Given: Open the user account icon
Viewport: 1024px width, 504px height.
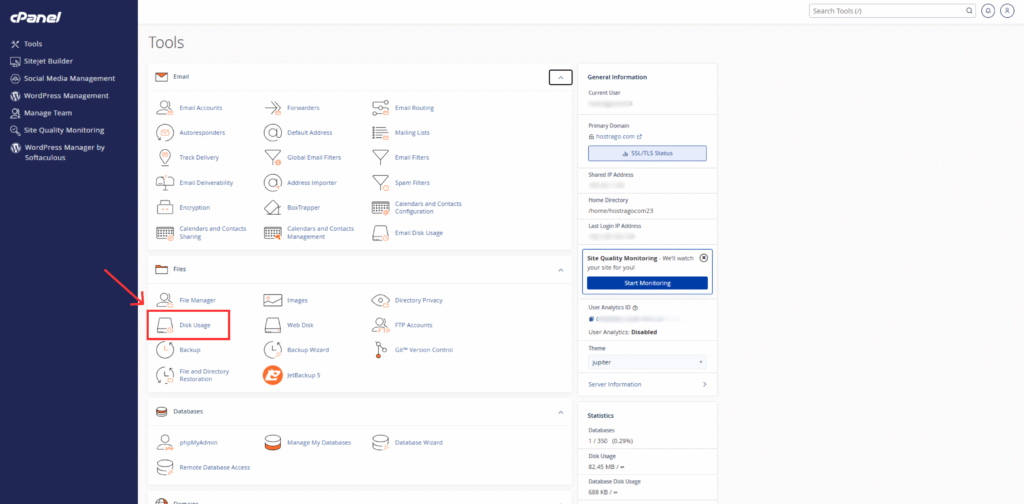Looking at the screenshot, I should (x=1006, y=11).
